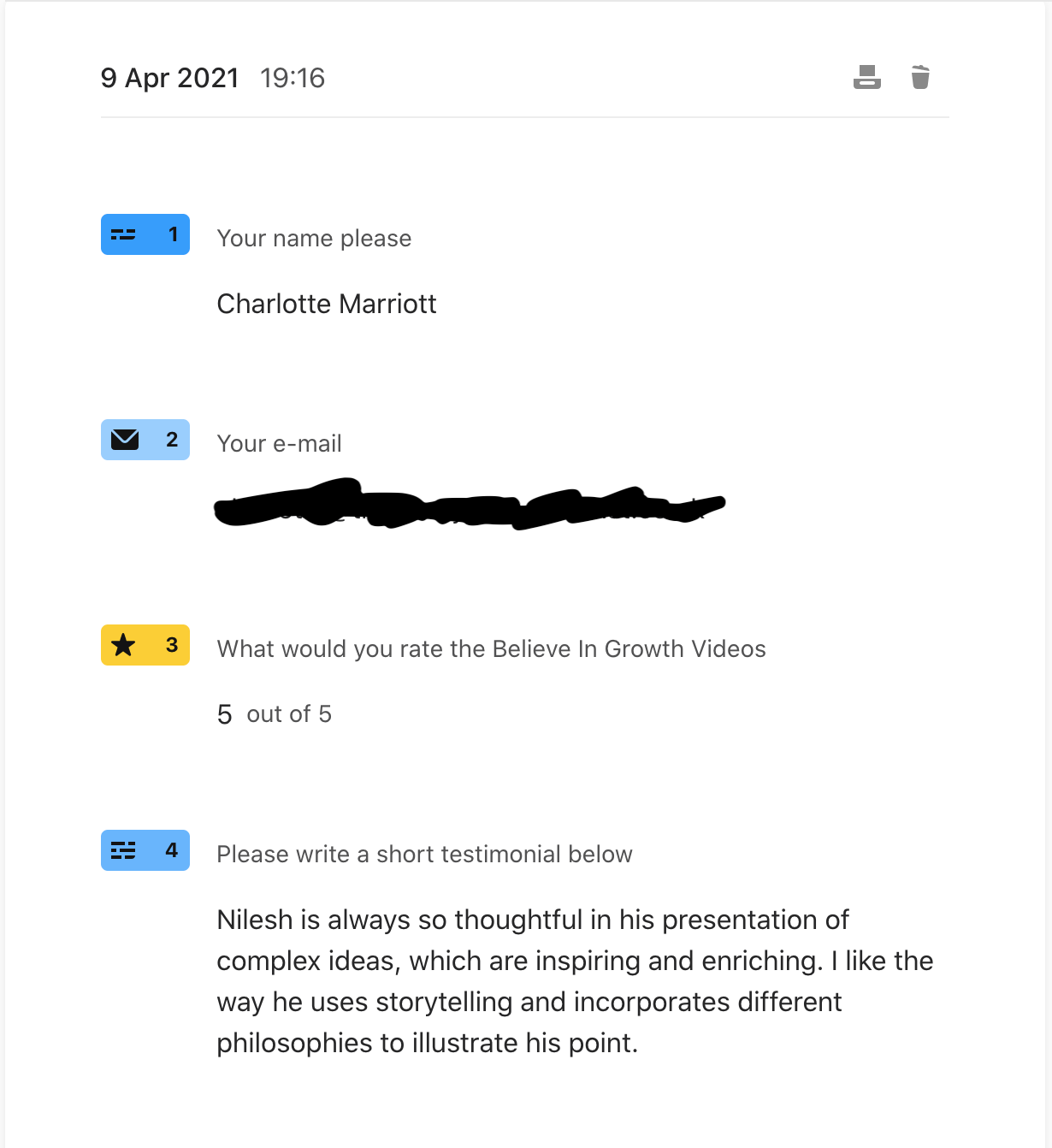Click 'Please write a short testimonial below'
This screenshot has width=1052, height=1148.
pos(425,854)
